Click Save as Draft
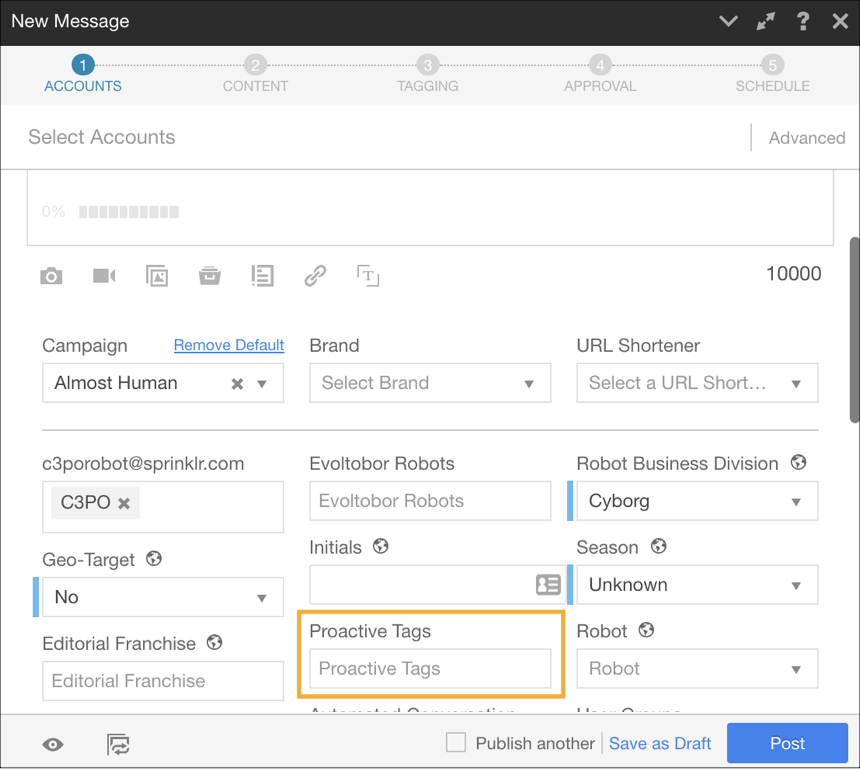The width and height of the screenshot is (860, 769). coord(660,743)
